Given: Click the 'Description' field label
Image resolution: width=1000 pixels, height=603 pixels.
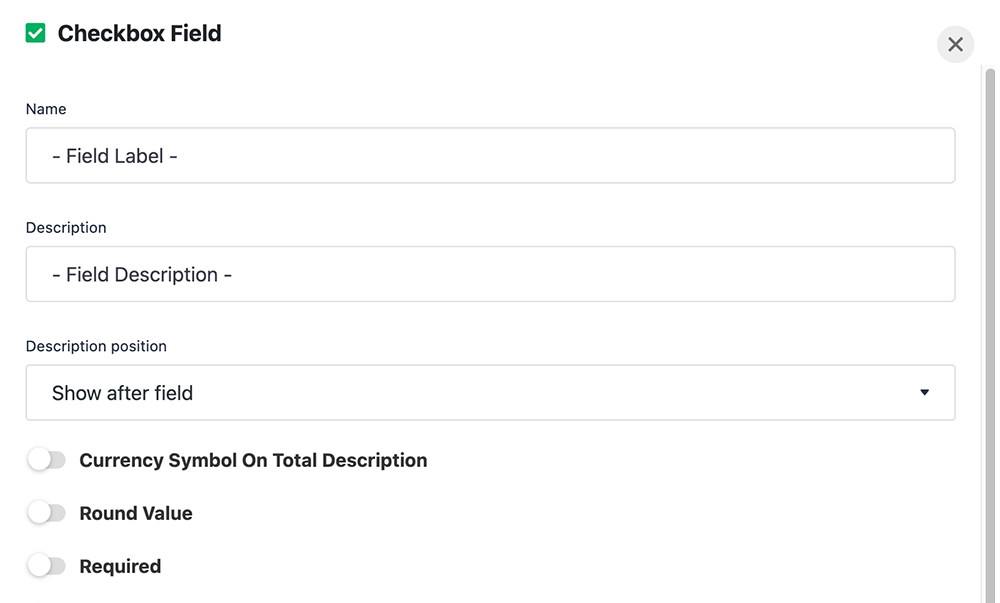Looking at the screenshot, I should 66,228.
